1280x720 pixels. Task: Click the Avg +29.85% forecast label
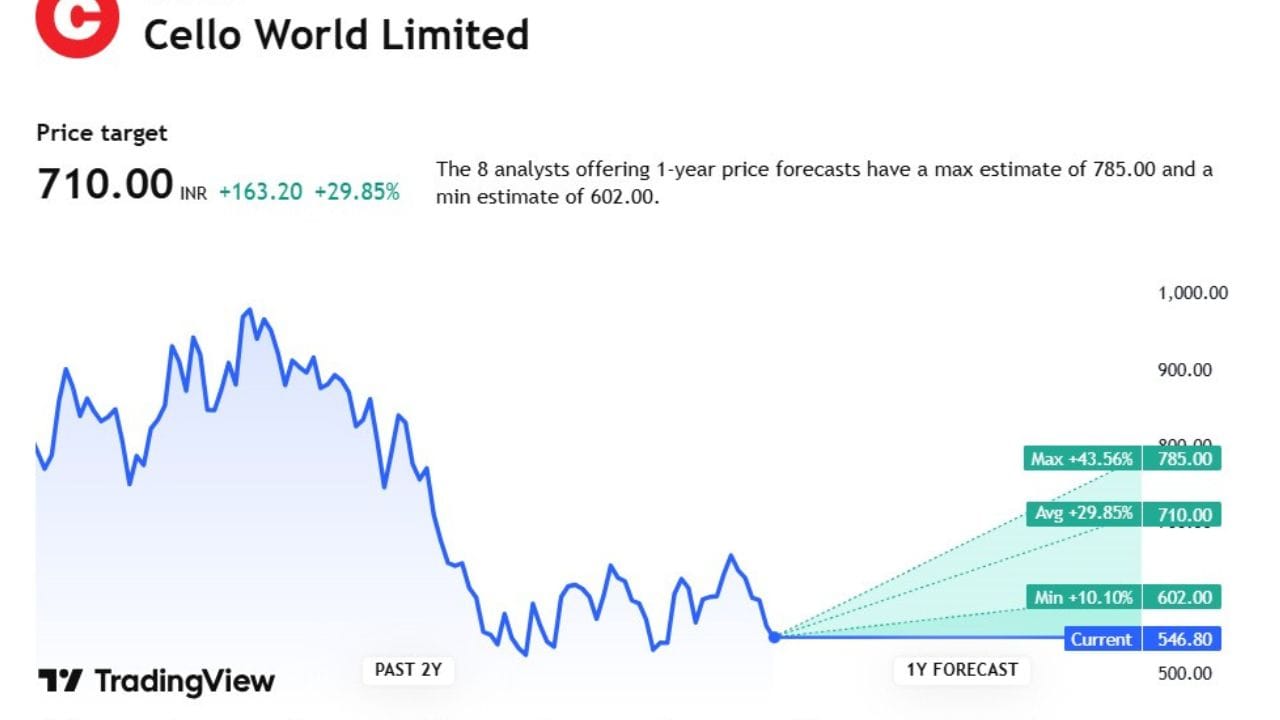pos(1084,514)
